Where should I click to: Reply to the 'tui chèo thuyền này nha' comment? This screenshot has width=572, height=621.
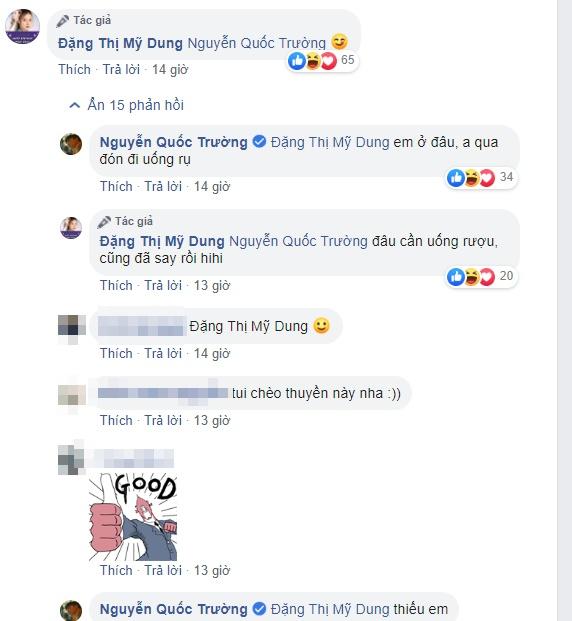(x=163, y=420)
